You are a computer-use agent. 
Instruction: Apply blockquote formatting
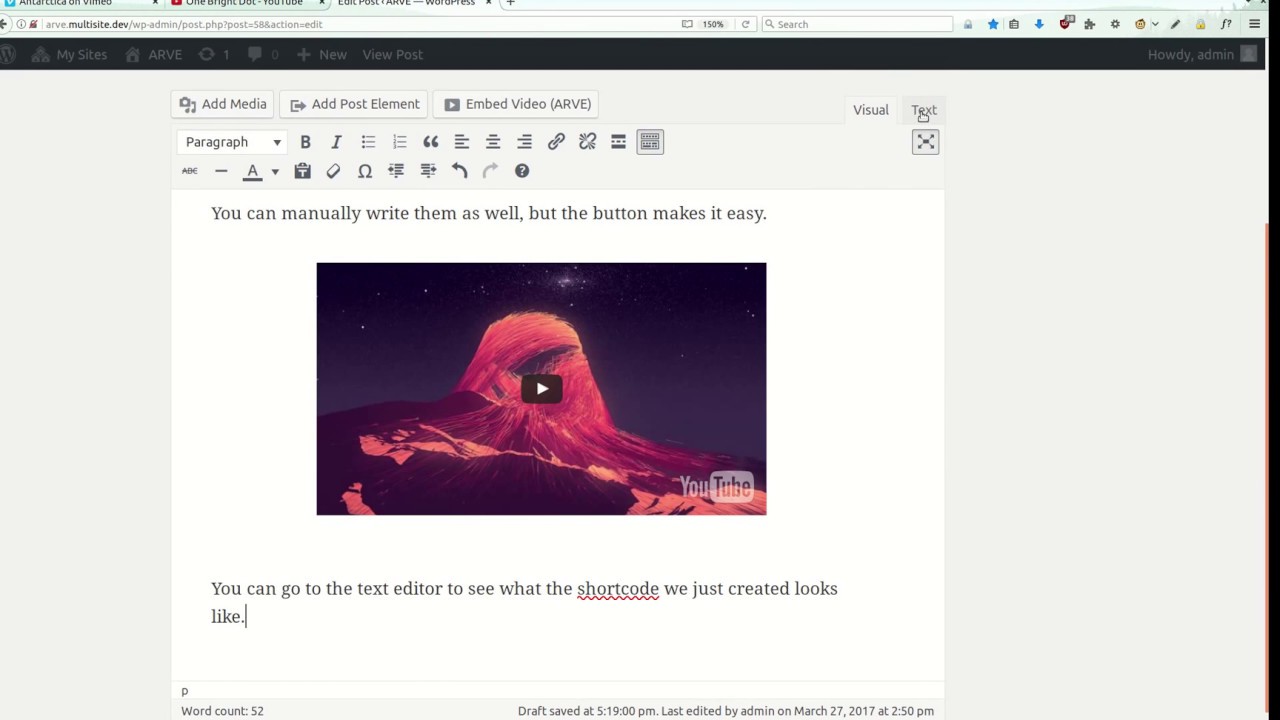tap(431, 142)
